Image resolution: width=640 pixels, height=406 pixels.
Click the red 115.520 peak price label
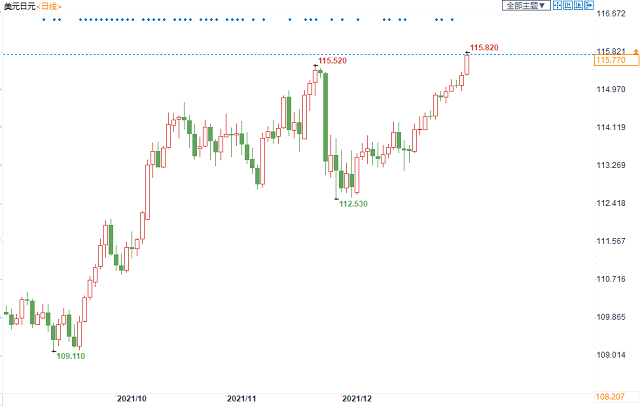[332, 62]
